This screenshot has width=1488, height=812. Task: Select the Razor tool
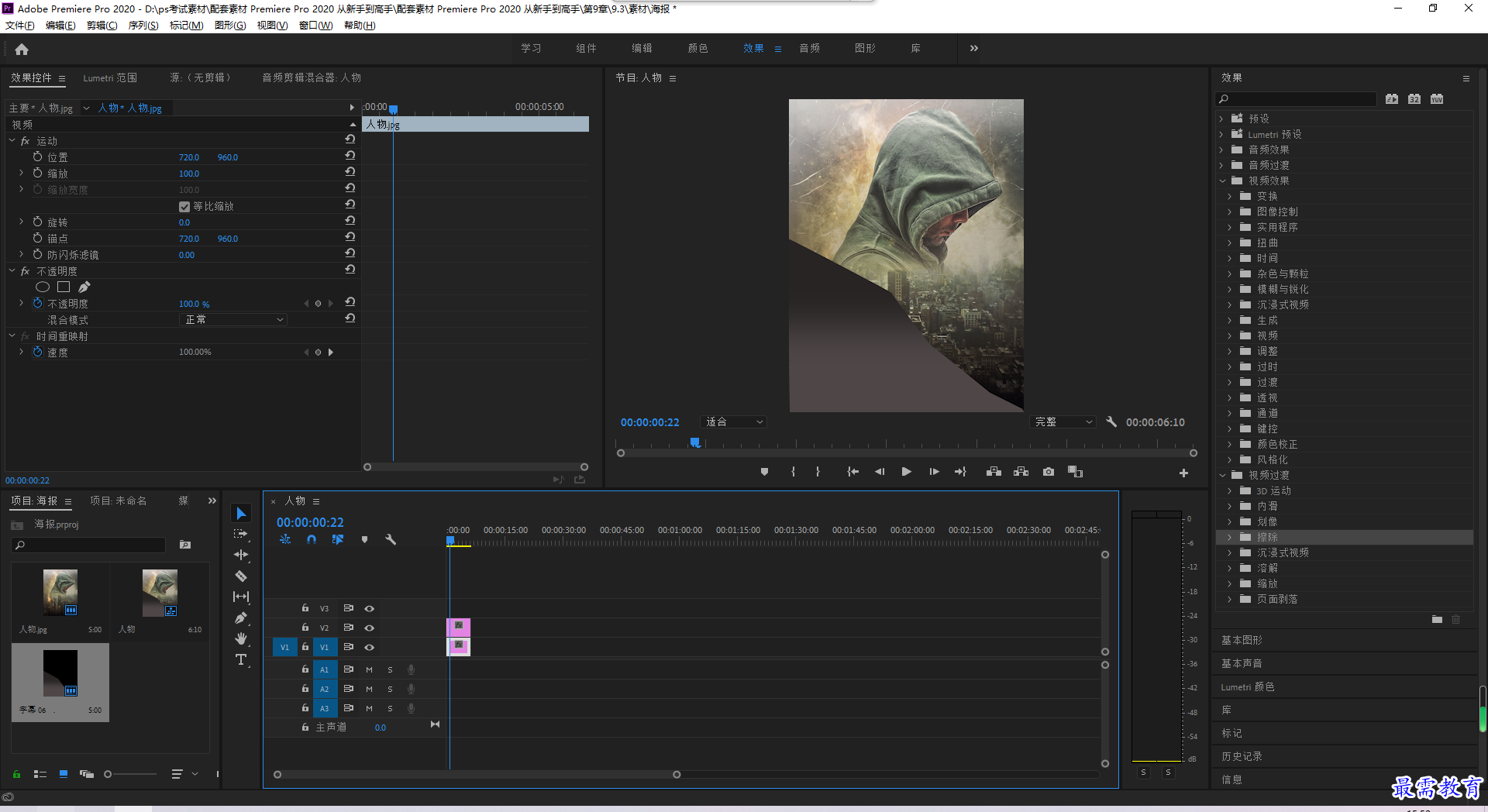[241, 576]
